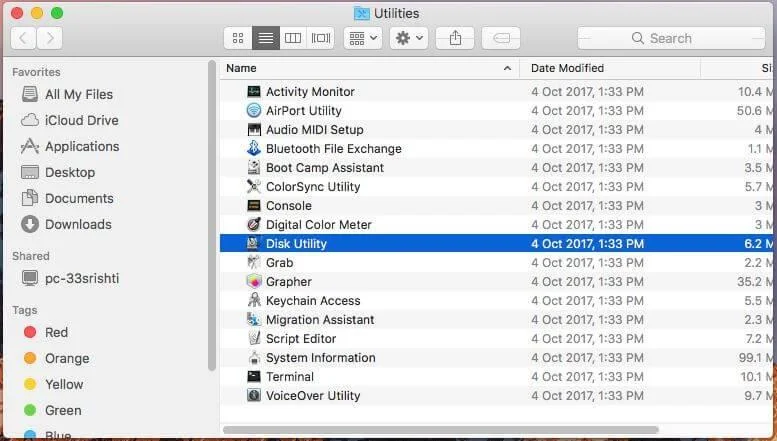Click the Script Editor icon

[x=254, y=338]
